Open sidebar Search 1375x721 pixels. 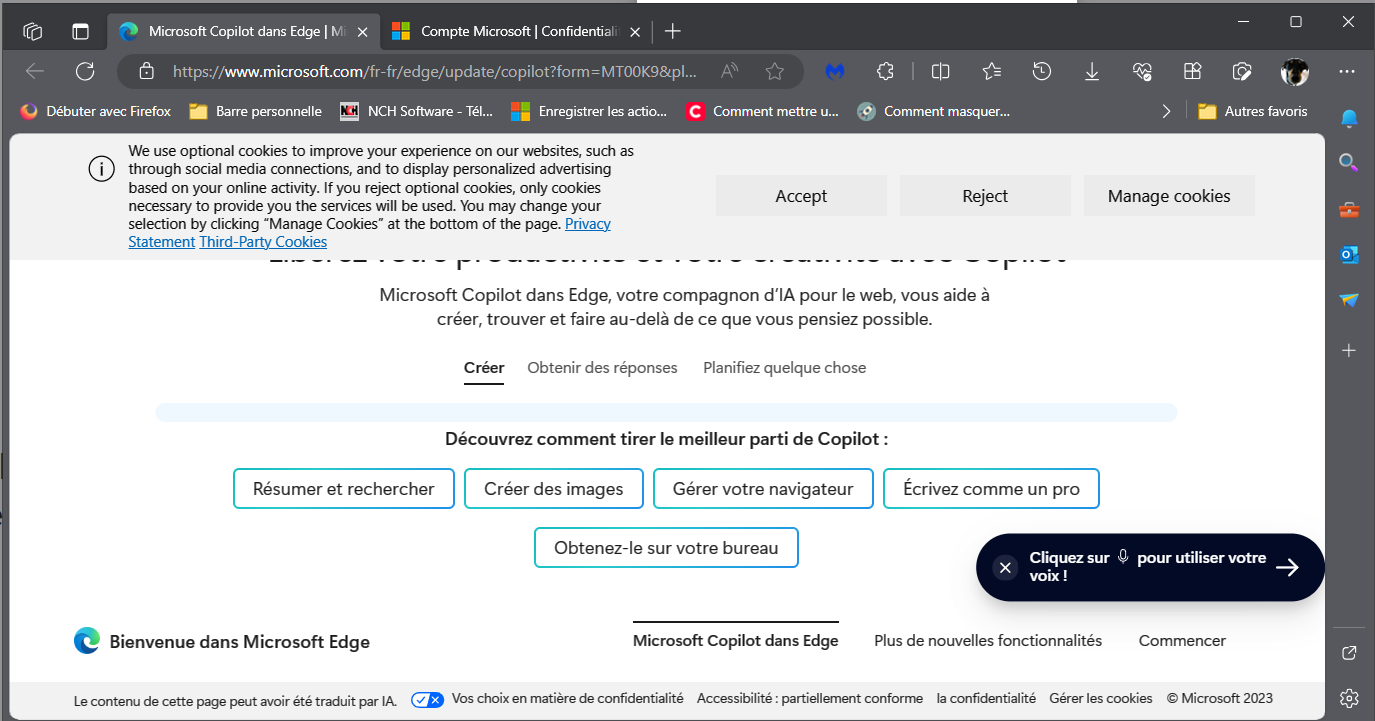coord(1349,162)
